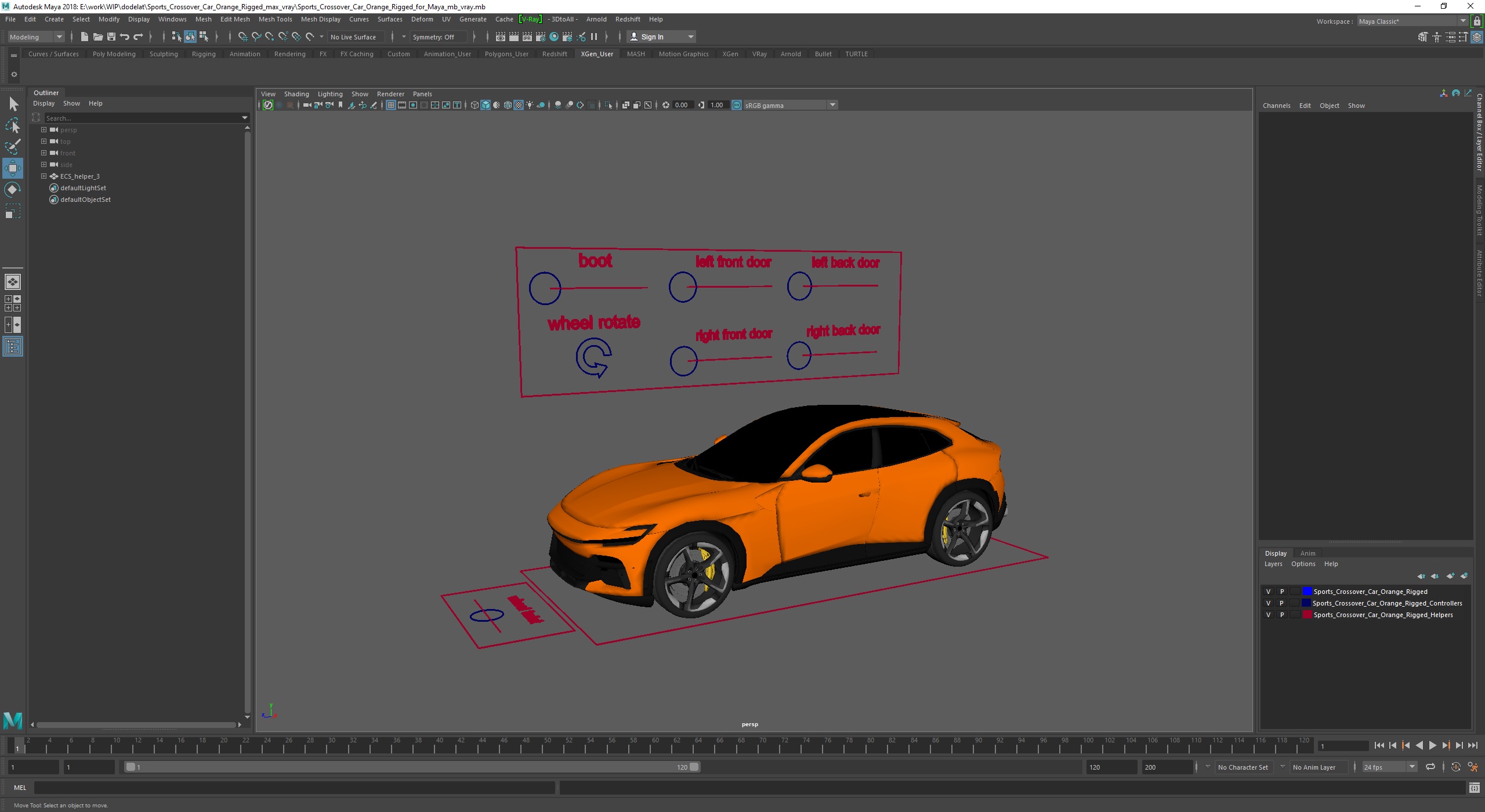Click the Select Camera icon in viewport toolbar
Viewport: 1485px width, 812px height.
tap(307, 105)
